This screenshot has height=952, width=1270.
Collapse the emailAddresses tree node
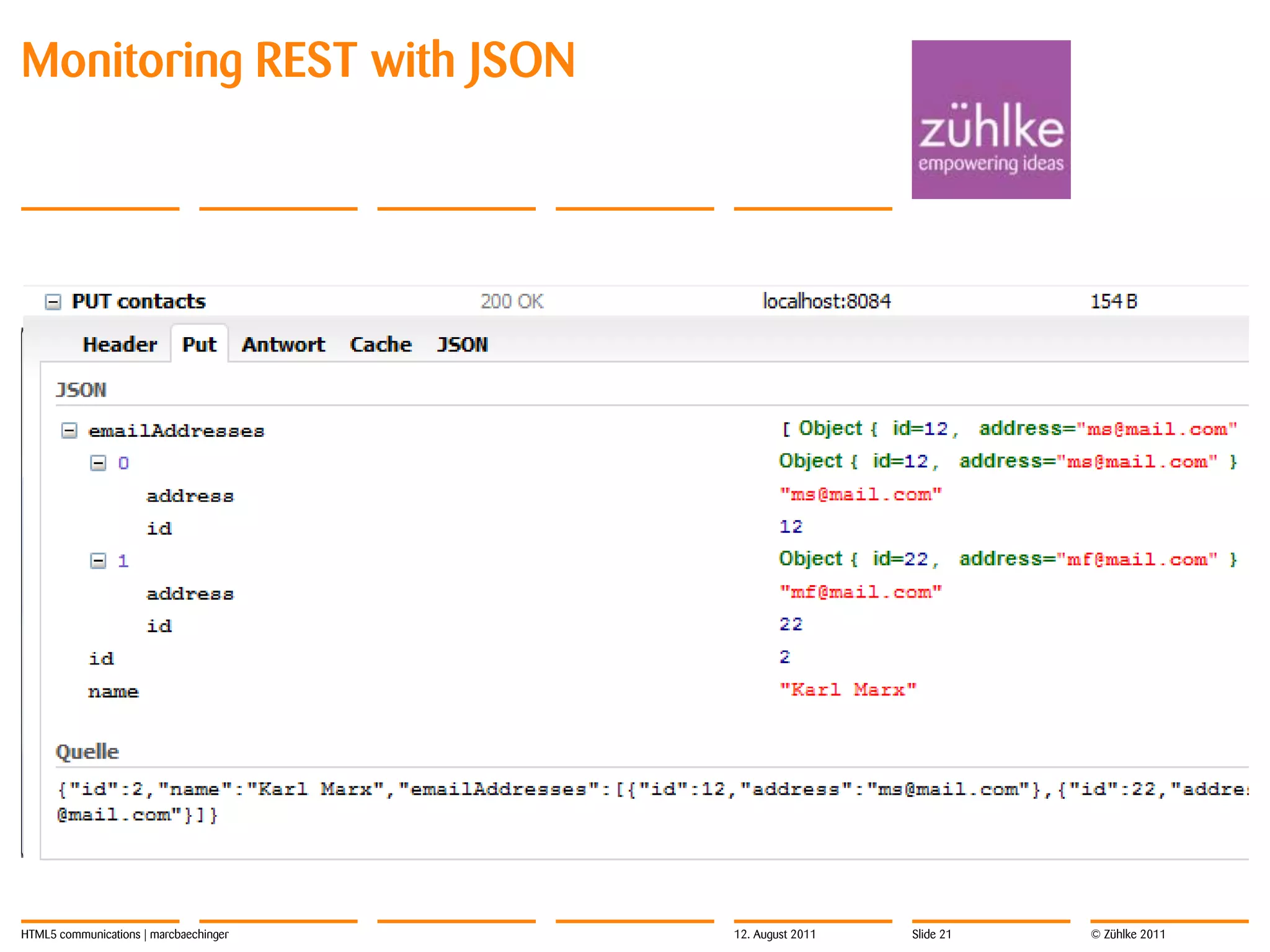pos(69,431)
